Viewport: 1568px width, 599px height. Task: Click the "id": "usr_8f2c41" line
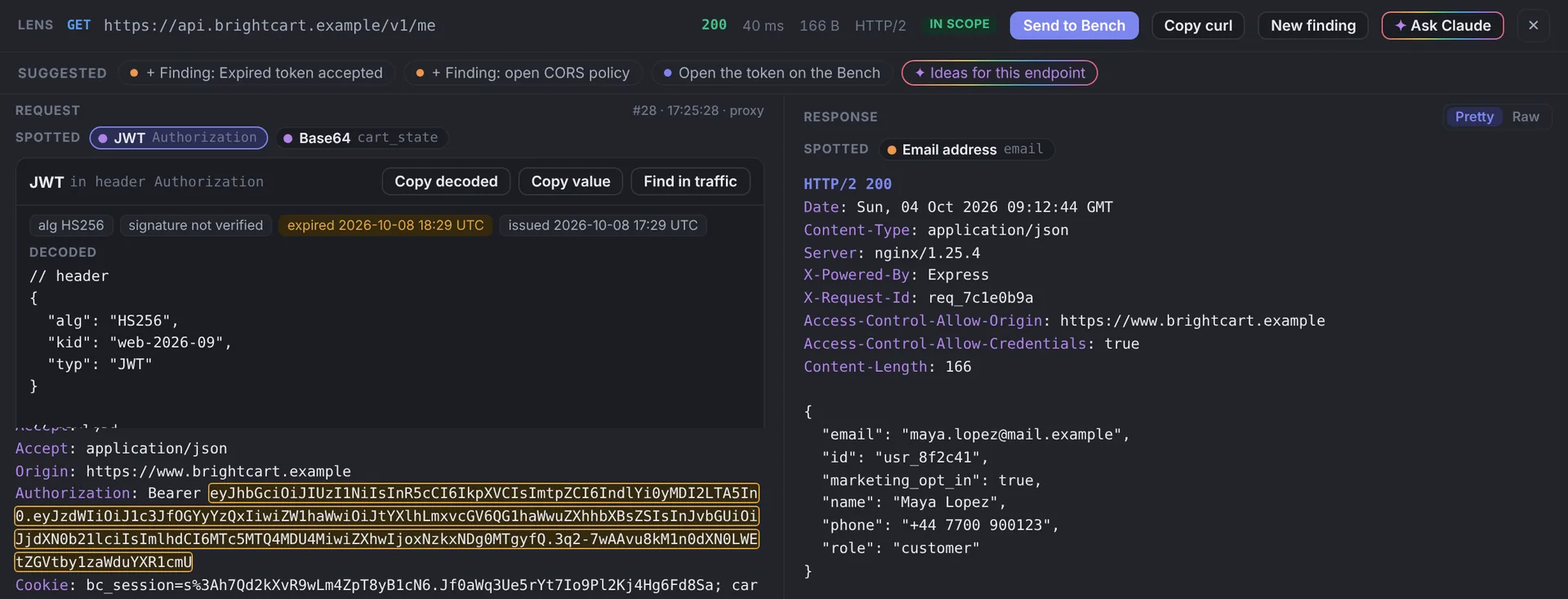point(905,458)
